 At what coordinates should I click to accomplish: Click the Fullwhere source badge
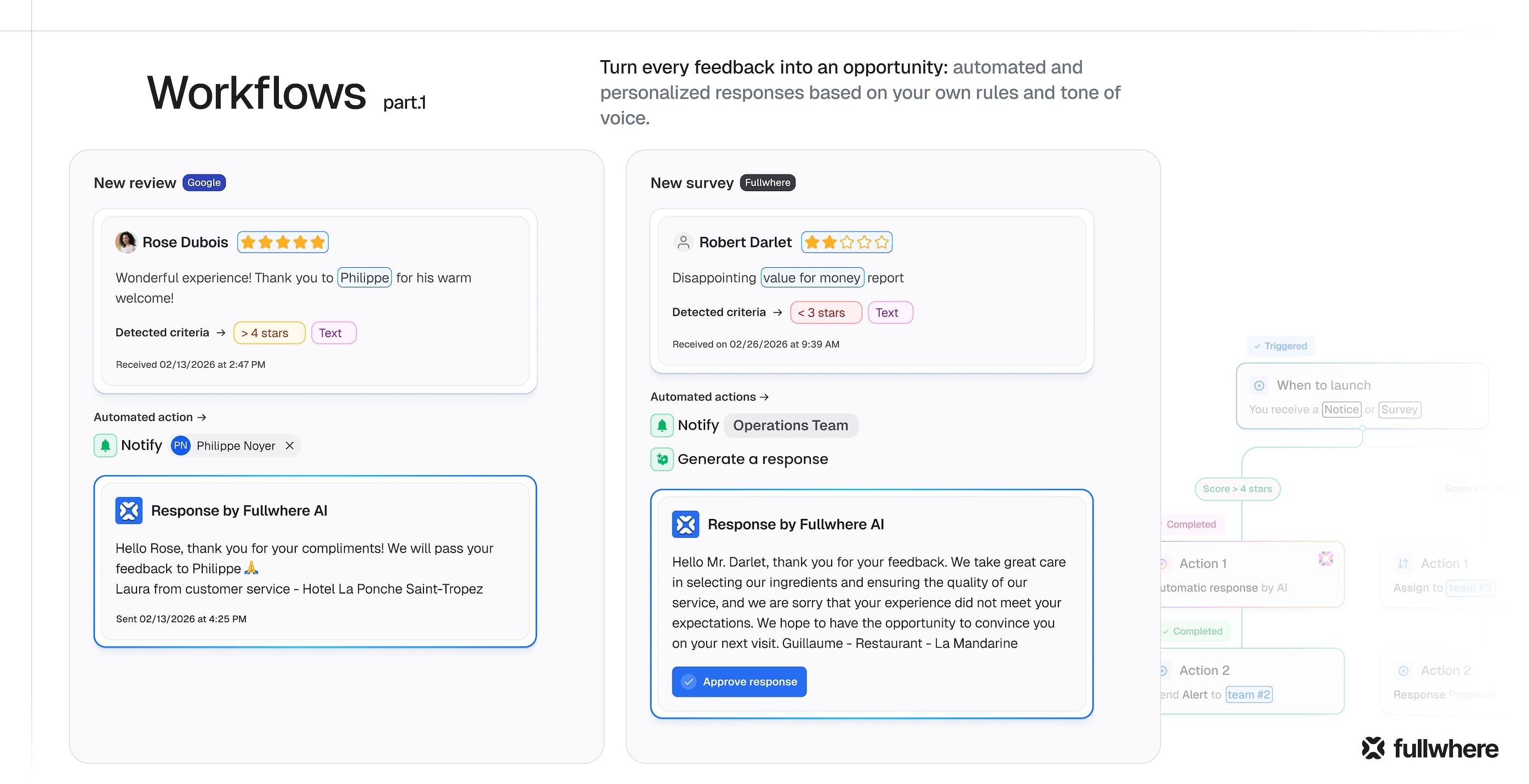tap(768, 183)
